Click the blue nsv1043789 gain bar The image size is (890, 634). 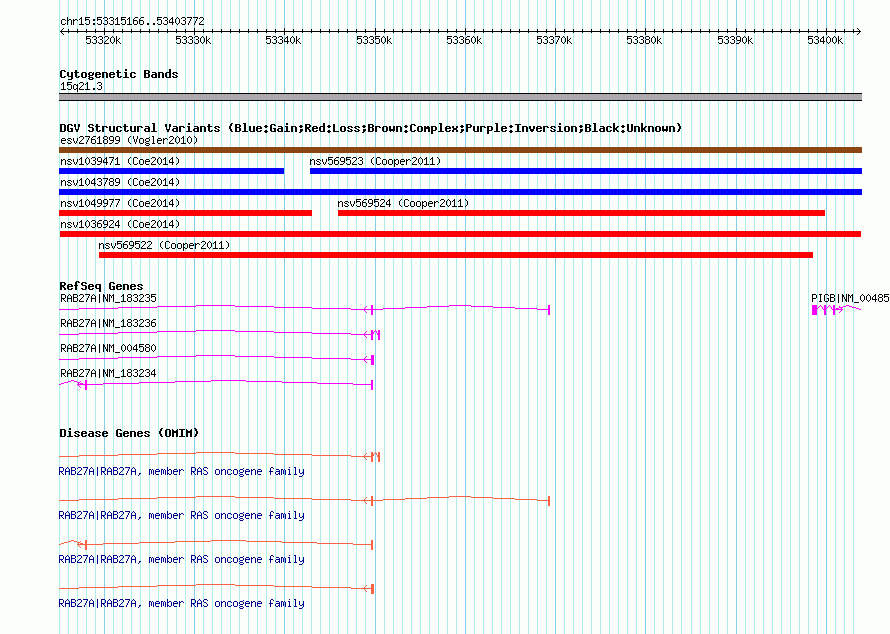click(460, 192)
